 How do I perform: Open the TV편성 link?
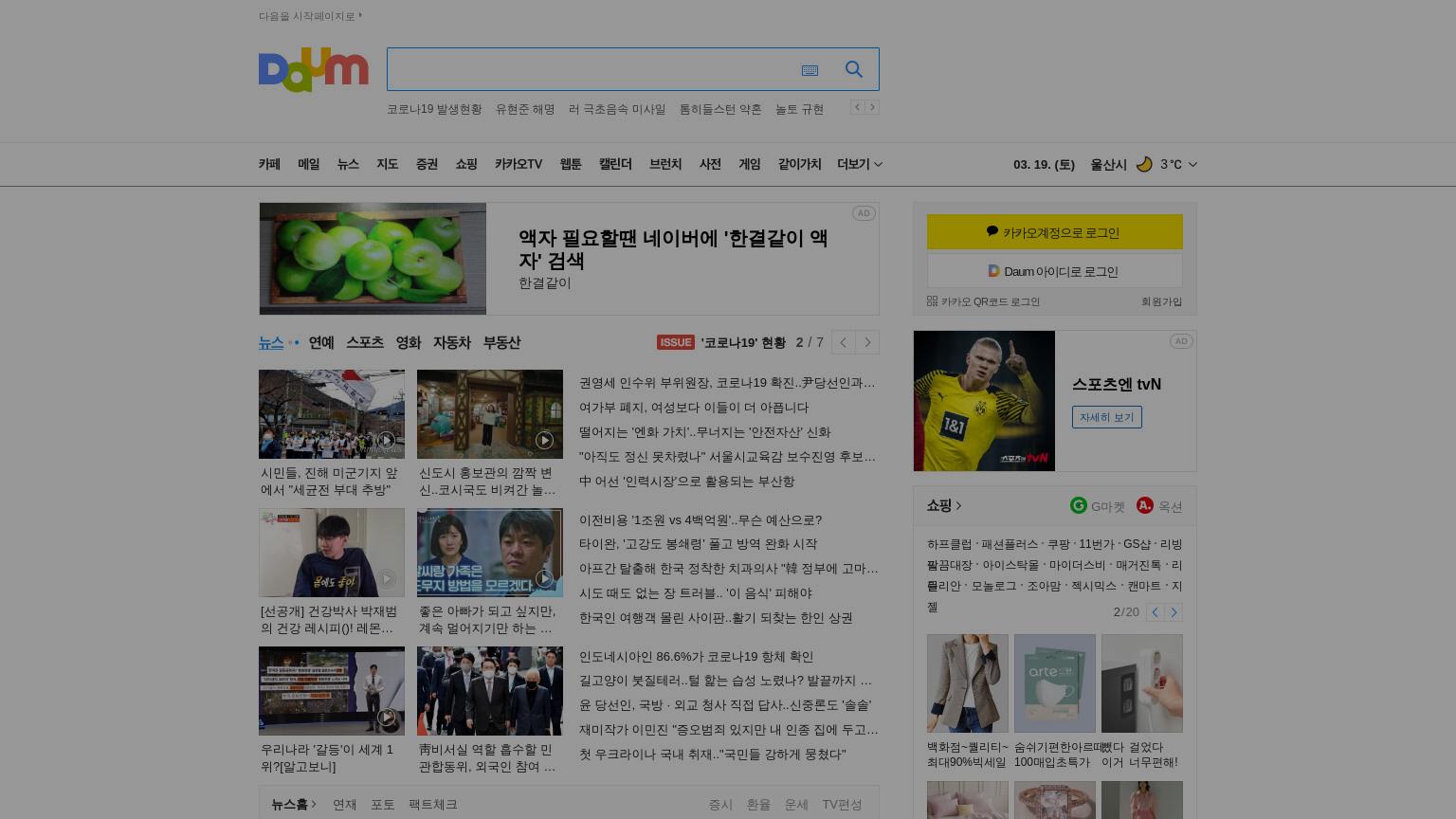842,804
